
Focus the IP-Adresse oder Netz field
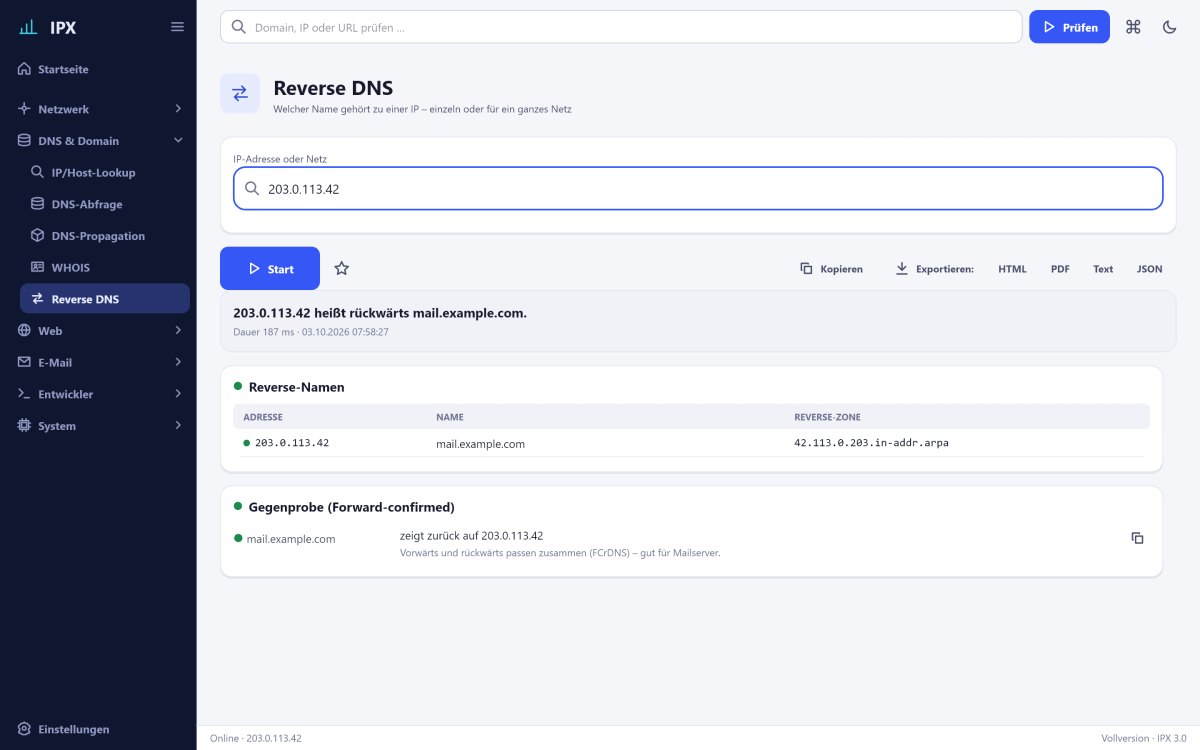[698, 188]
